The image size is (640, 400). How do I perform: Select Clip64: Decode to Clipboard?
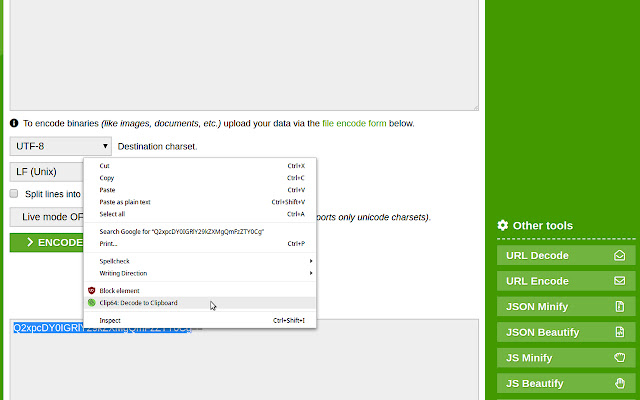click(200, 303)
